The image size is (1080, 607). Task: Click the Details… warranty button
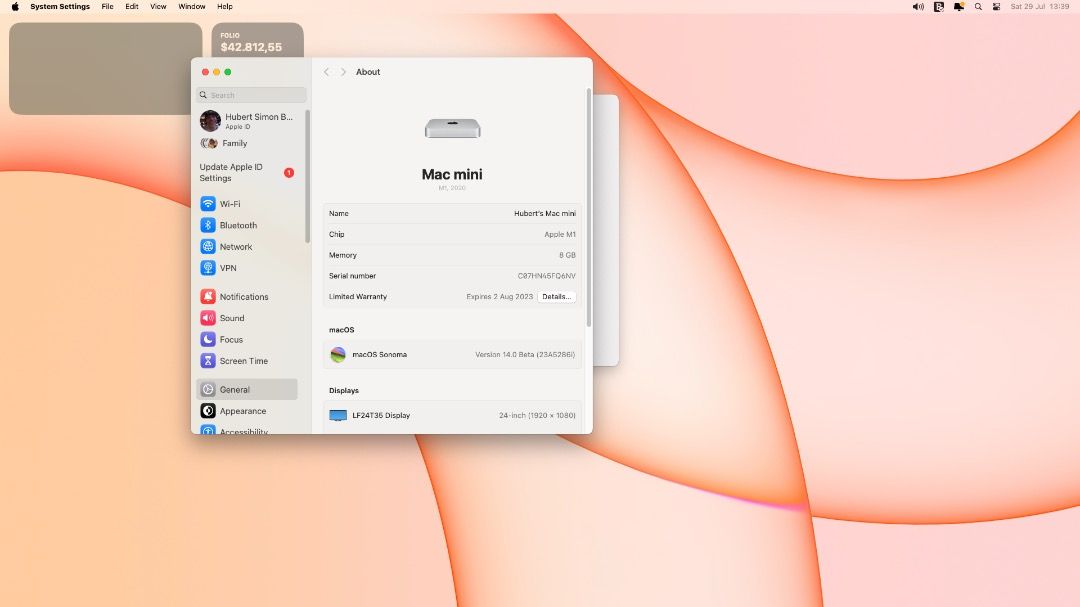(x=556, y=297)
